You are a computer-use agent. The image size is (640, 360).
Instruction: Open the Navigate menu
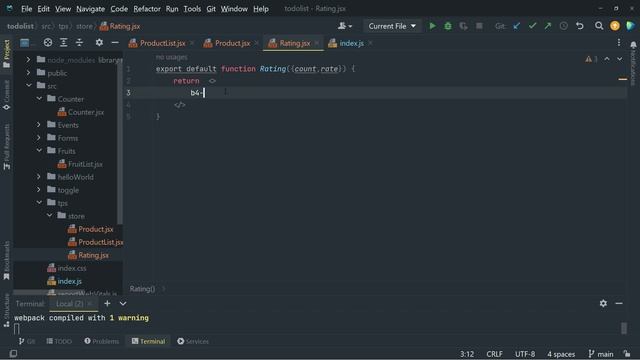coord(90,9)
